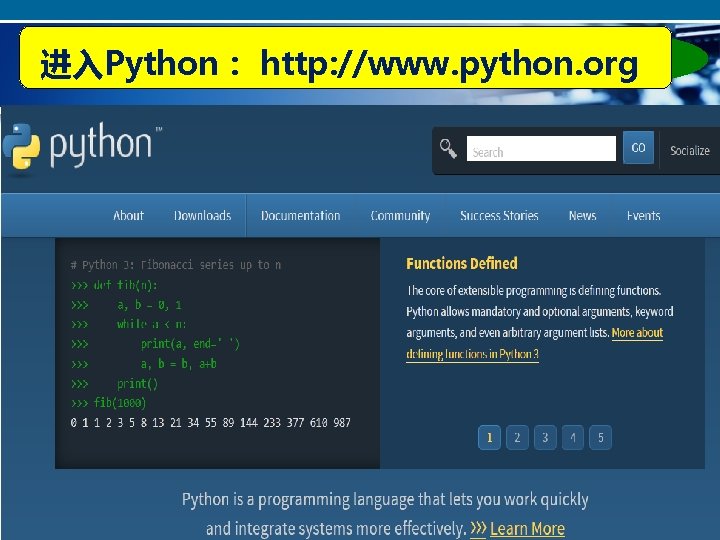The height and width of the screenshot is (540, 720).
Task: Open the Downloads menu
Action: 202,215
